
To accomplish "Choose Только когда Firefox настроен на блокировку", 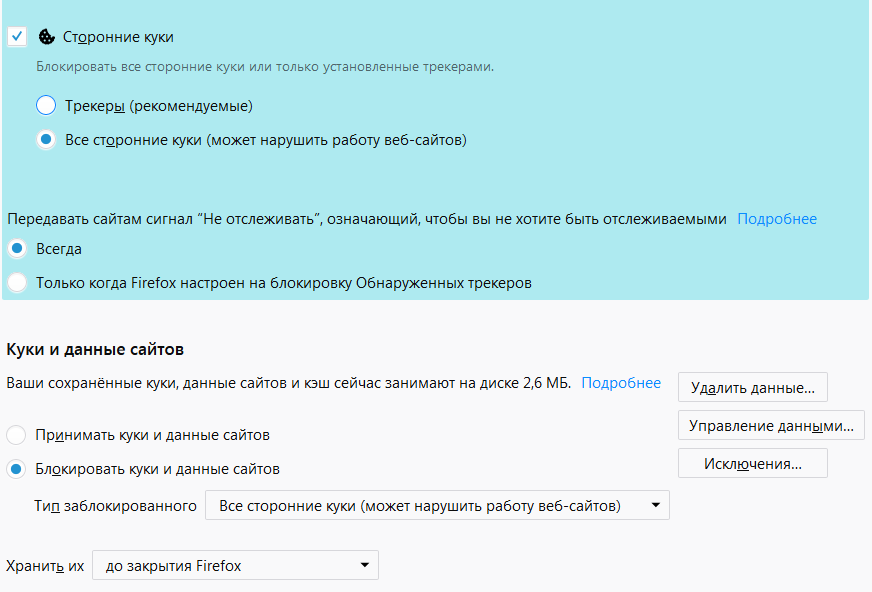I will coord(17,283).
